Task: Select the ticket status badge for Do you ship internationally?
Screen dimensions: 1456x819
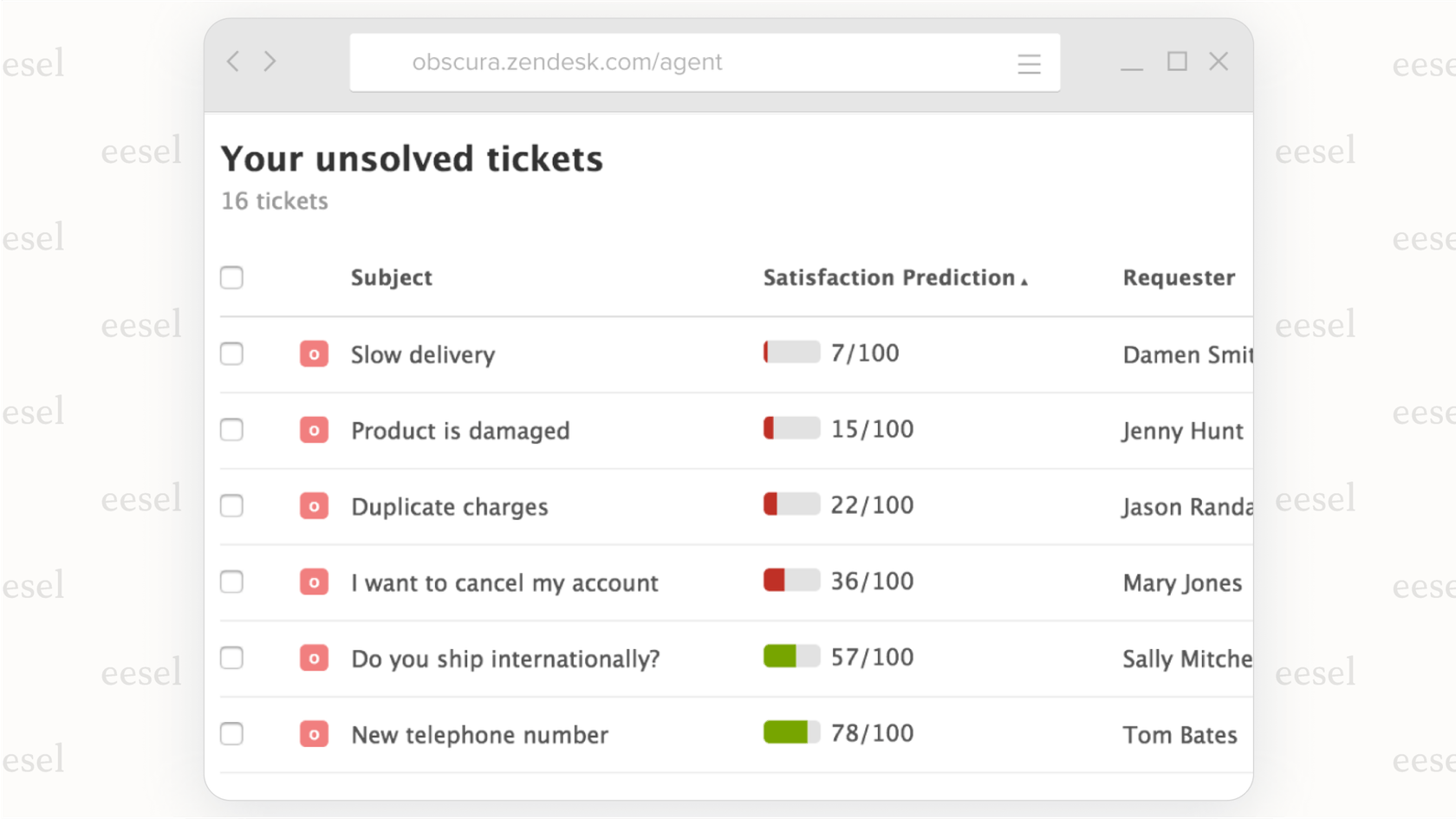Action: [x=313, y=658]
